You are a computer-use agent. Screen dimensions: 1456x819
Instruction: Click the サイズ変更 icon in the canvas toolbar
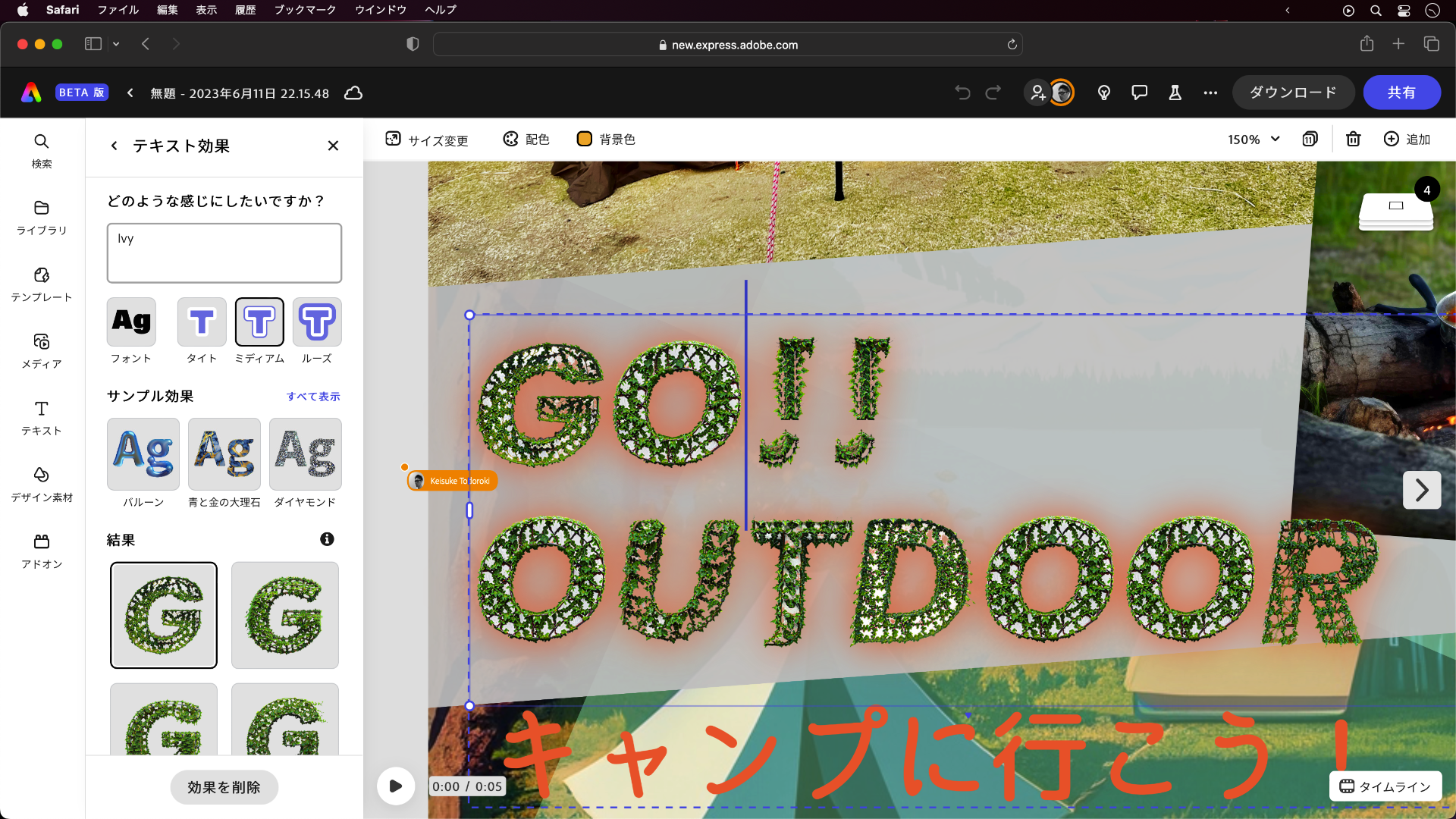394,139
